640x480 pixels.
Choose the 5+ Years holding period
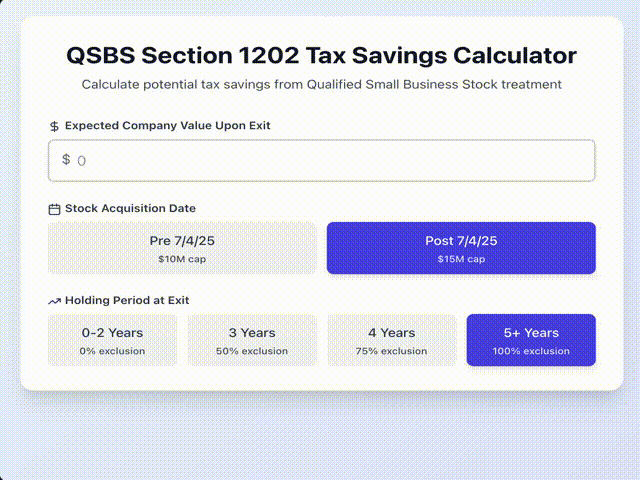531,340
